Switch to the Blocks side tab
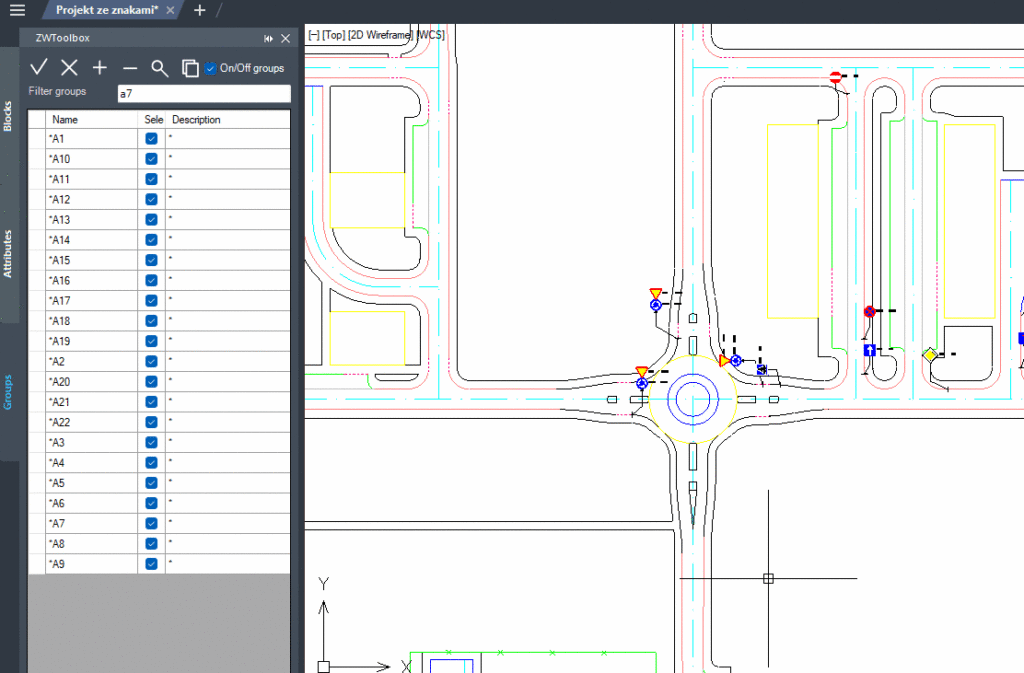1024x673 pixels. [x=8, y=116]
